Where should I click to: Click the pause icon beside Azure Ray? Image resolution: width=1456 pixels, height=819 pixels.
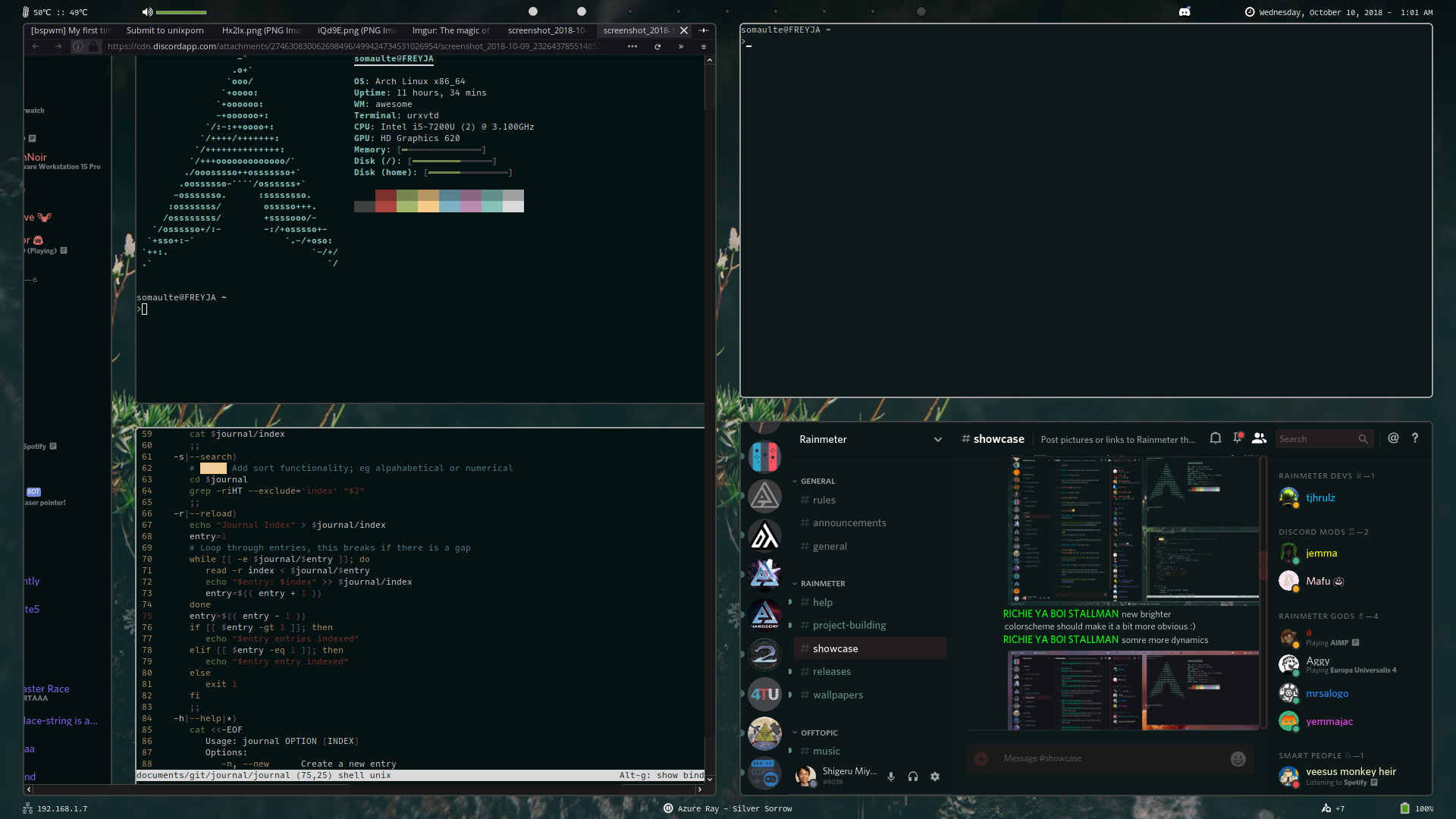(668, 808)
